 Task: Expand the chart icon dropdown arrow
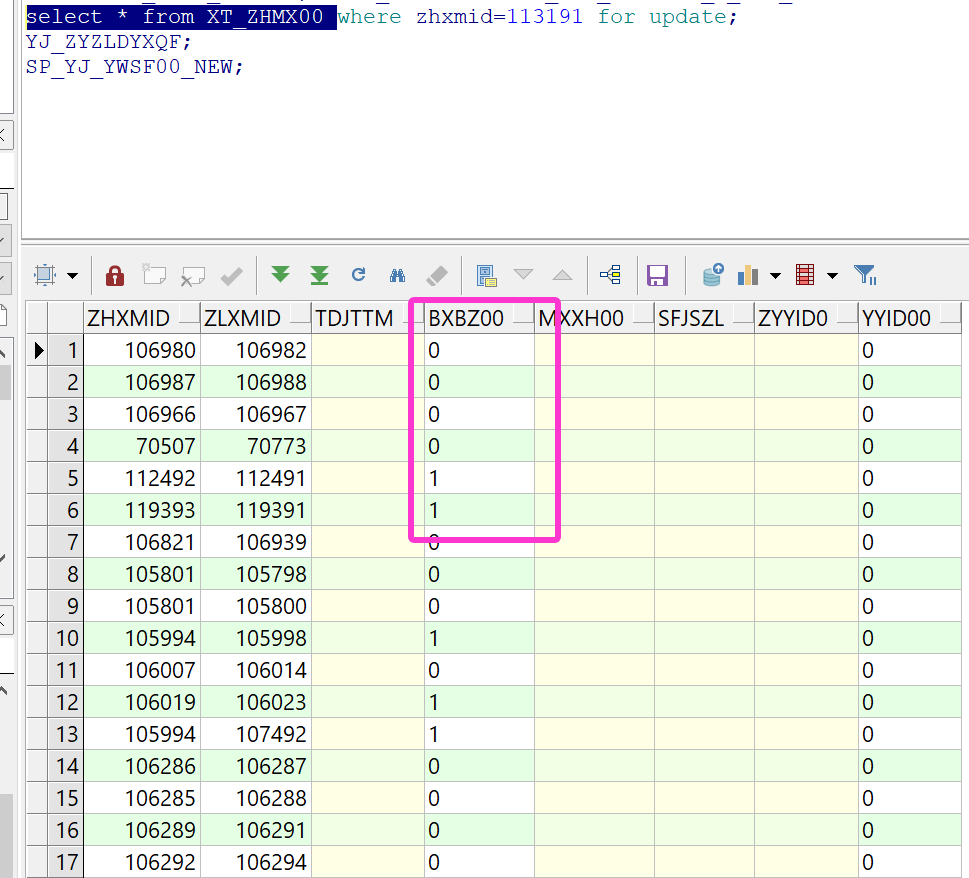coord(775,276)
